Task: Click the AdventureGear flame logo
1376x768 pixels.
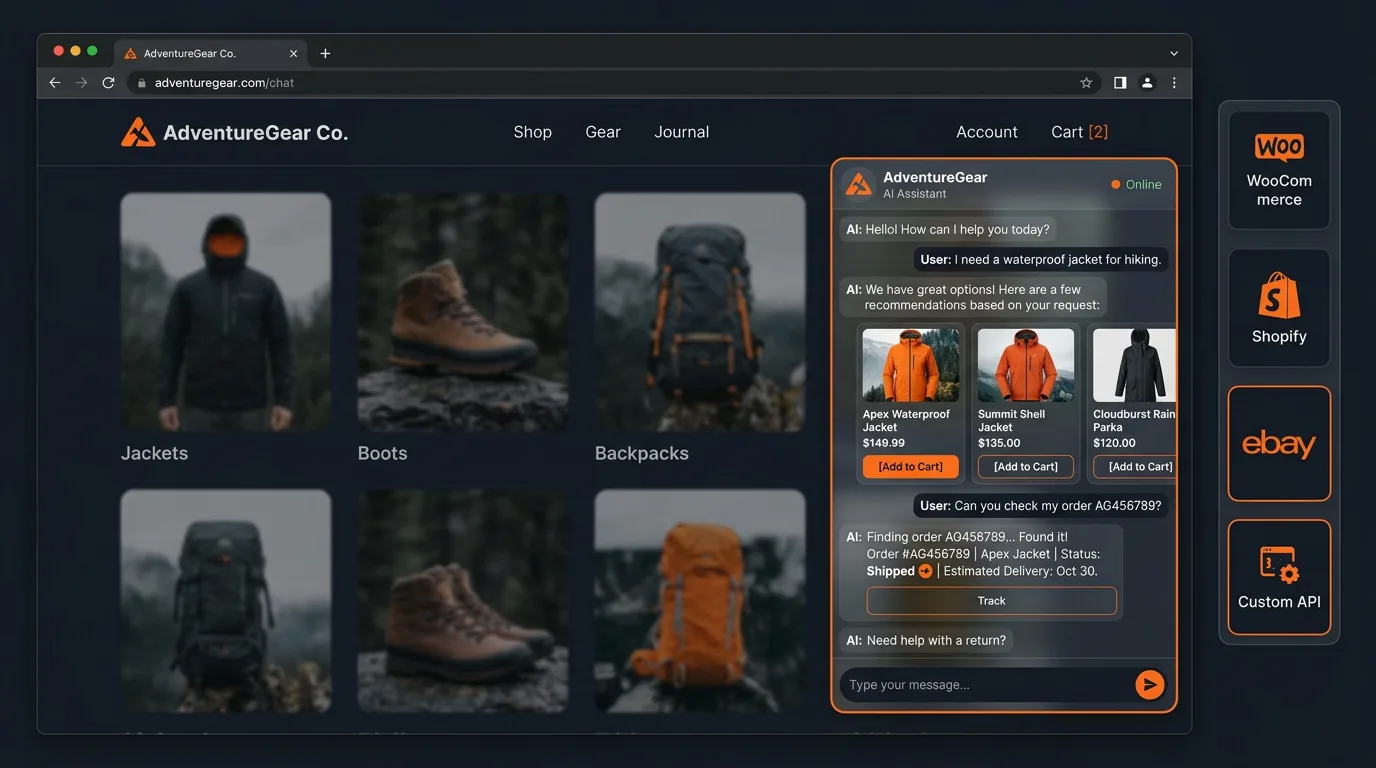Action: (138, 130)
